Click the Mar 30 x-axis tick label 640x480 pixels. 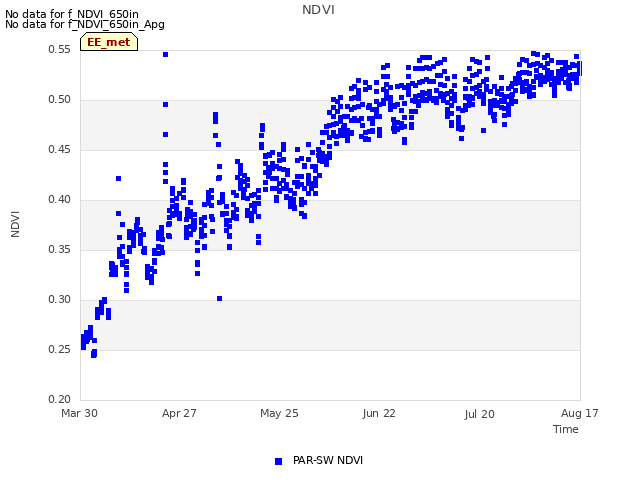point(80,413)
